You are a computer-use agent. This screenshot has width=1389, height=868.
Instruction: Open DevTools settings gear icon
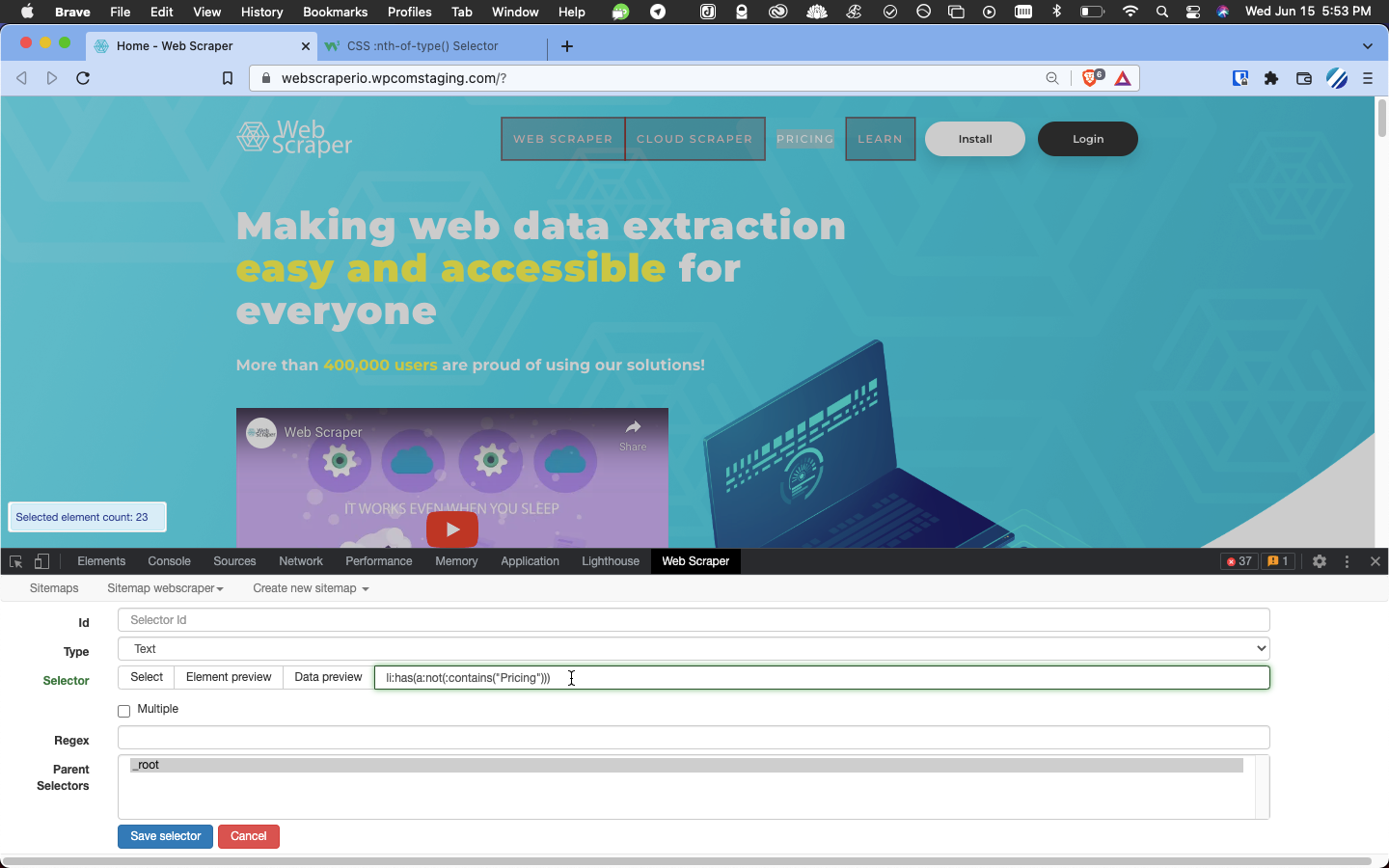coord(1320,561)
